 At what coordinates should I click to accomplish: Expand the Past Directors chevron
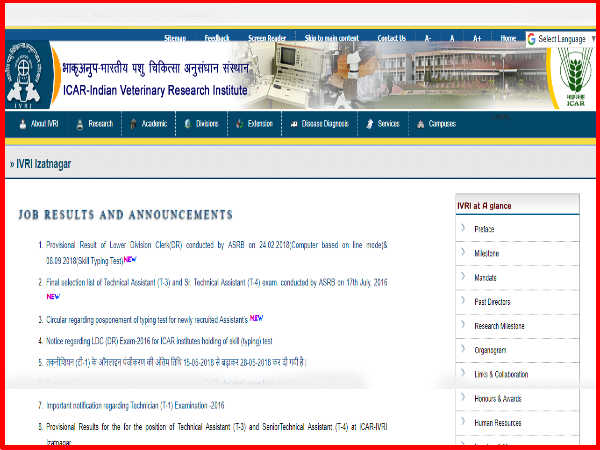point(463,301)
